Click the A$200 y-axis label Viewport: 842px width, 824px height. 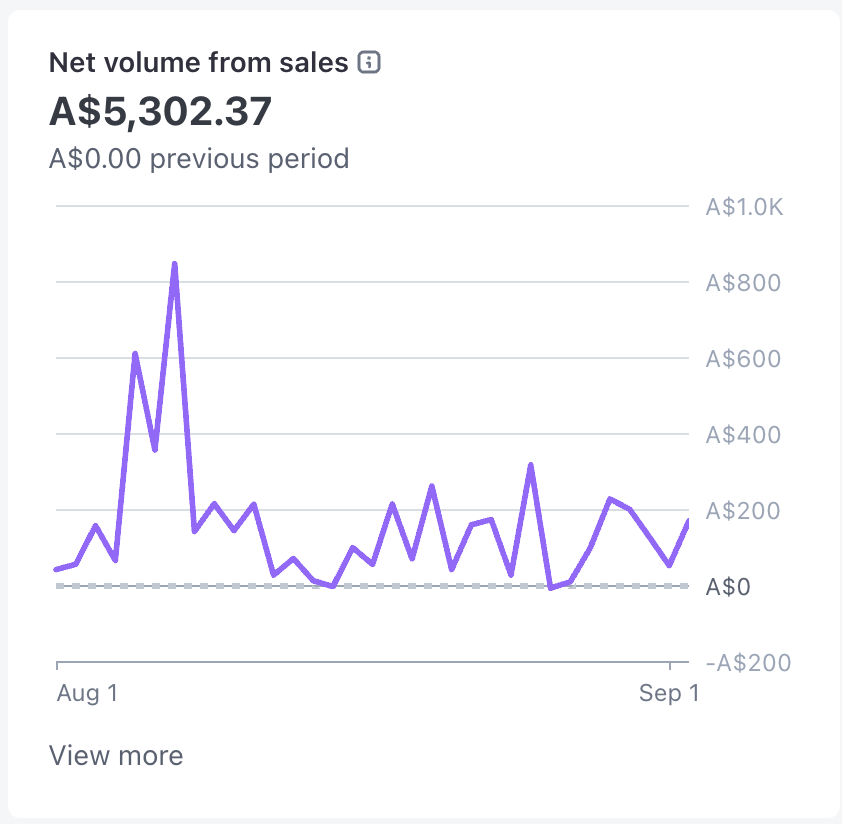point(743,511)
